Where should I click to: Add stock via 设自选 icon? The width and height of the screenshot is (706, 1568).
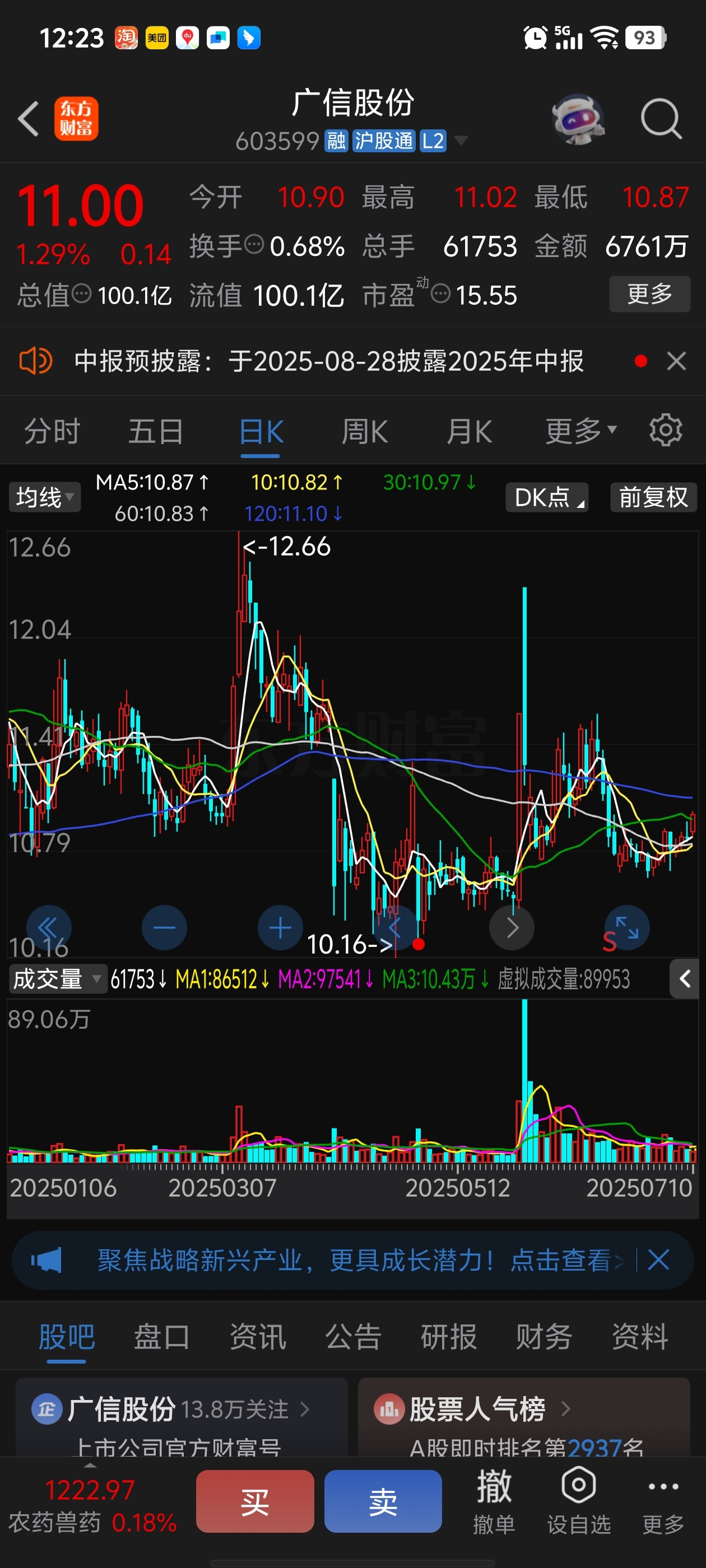coord(578,1501)
